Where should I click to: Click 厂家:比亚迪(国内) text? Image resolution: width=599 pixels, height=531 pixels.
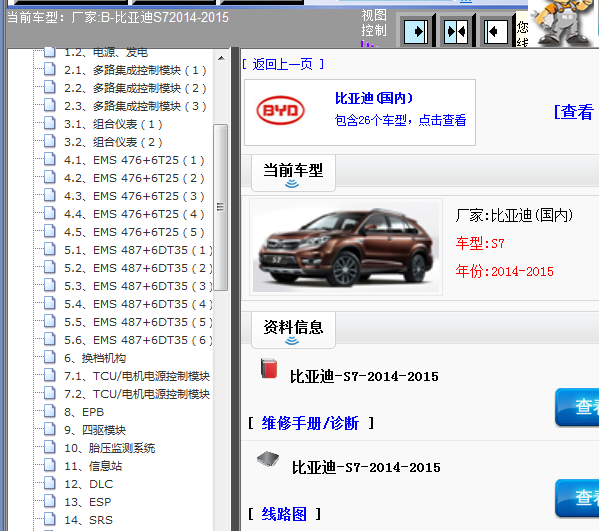tap(514, 215)
